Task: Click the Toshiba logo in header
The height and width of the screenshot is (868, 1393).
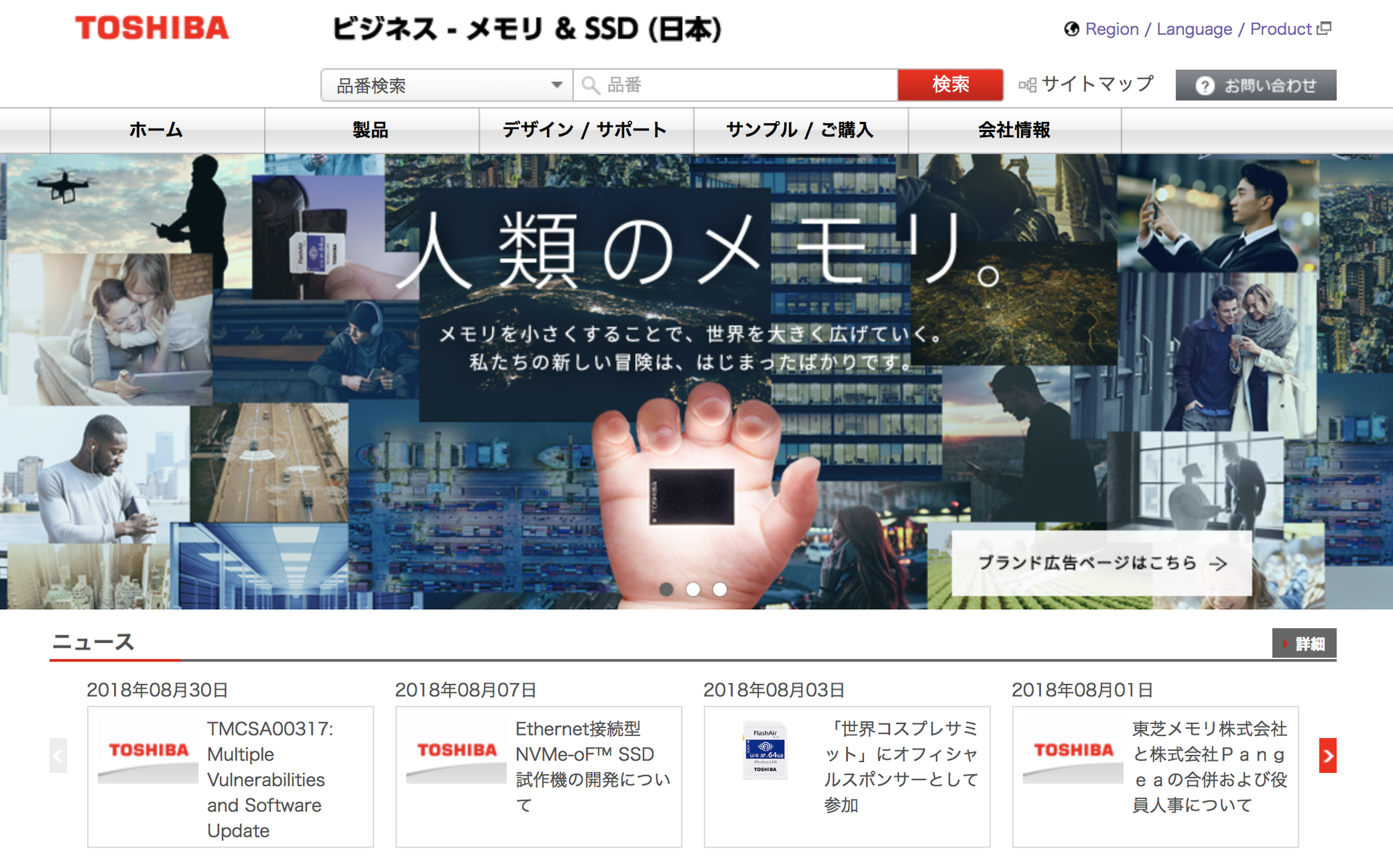Action: pos(152,28)
